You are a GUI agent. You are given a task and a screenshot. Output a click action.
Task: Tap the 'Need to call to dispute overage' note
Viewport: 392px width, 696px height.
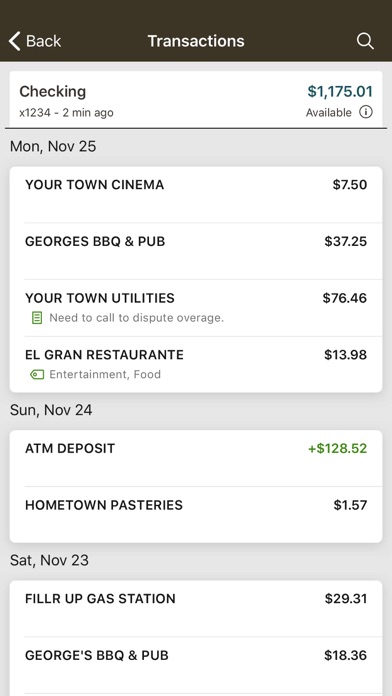(136, 318)
